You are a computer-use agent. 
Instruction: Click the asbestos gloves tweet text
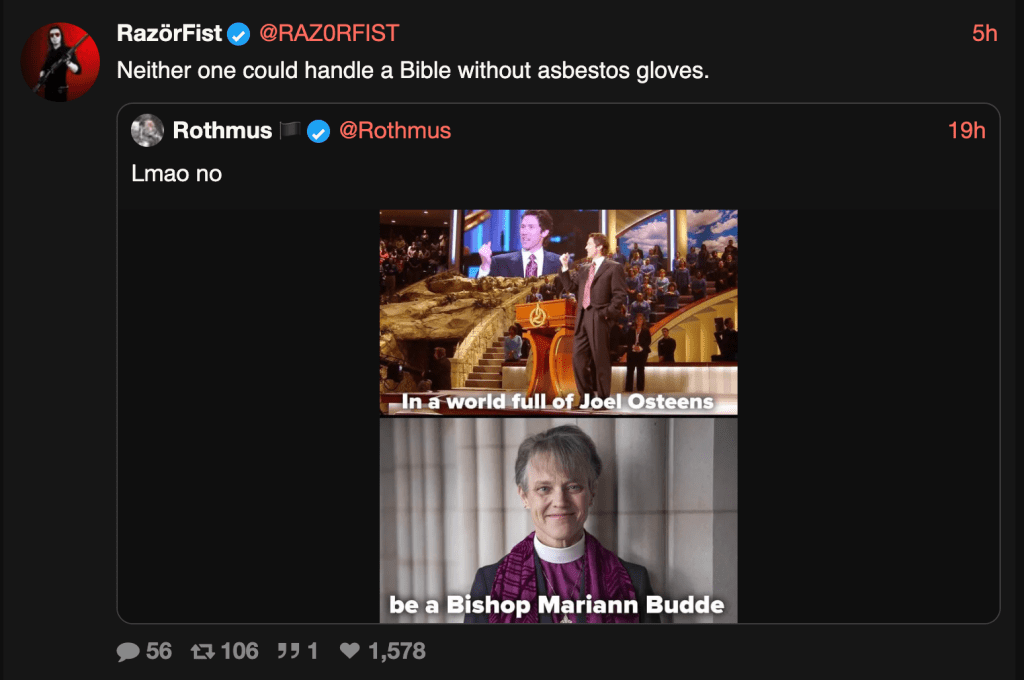412,71
